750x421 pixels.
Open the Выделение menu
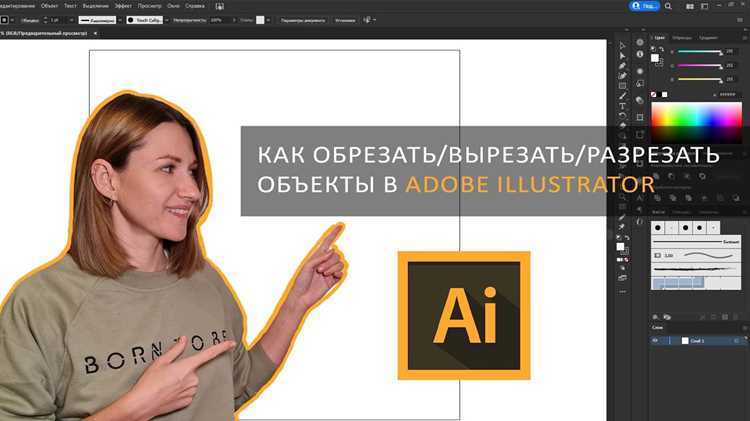[96, 6]
